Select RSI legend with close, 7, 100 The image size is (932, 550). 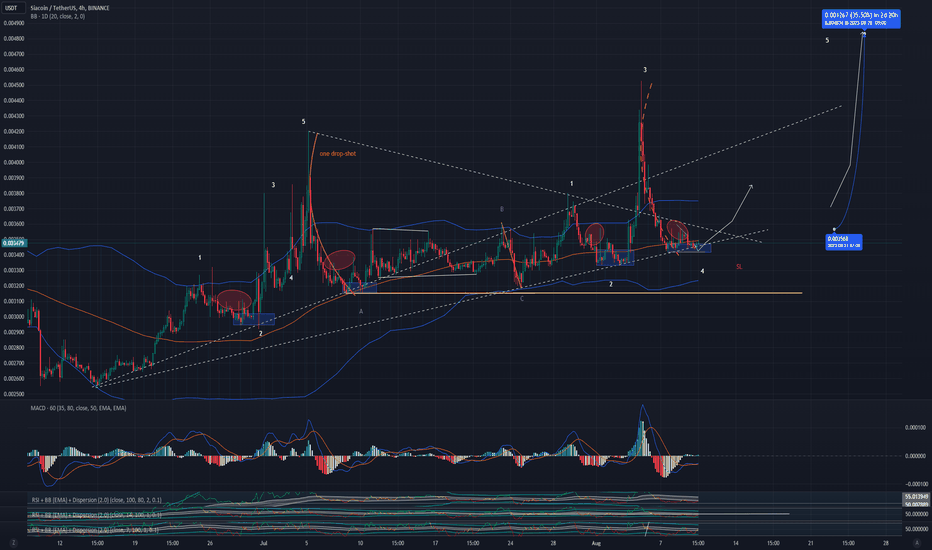coord(93,529)
